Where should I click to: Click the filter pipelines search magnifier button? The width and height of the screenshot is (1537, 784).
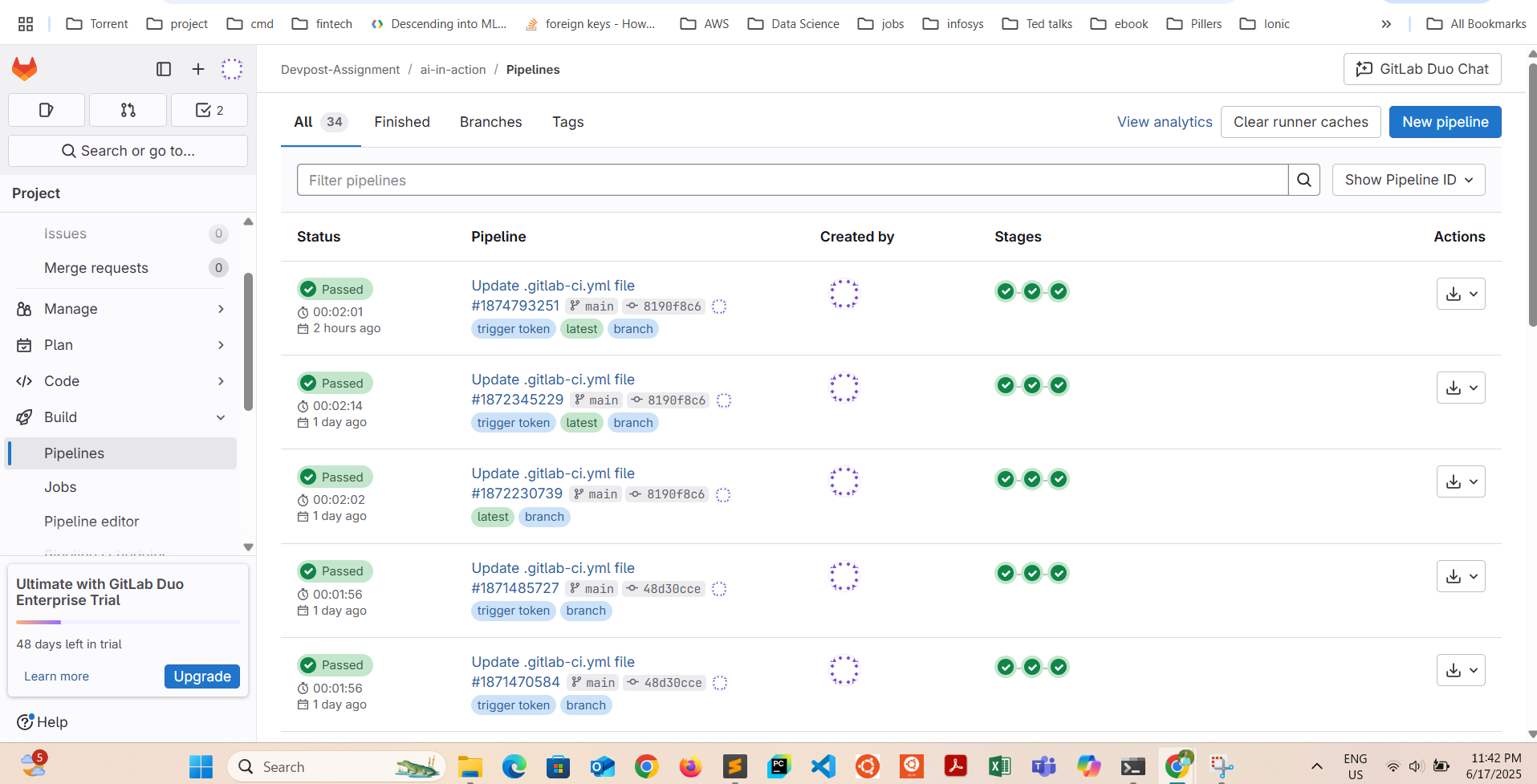(1304, 180)
